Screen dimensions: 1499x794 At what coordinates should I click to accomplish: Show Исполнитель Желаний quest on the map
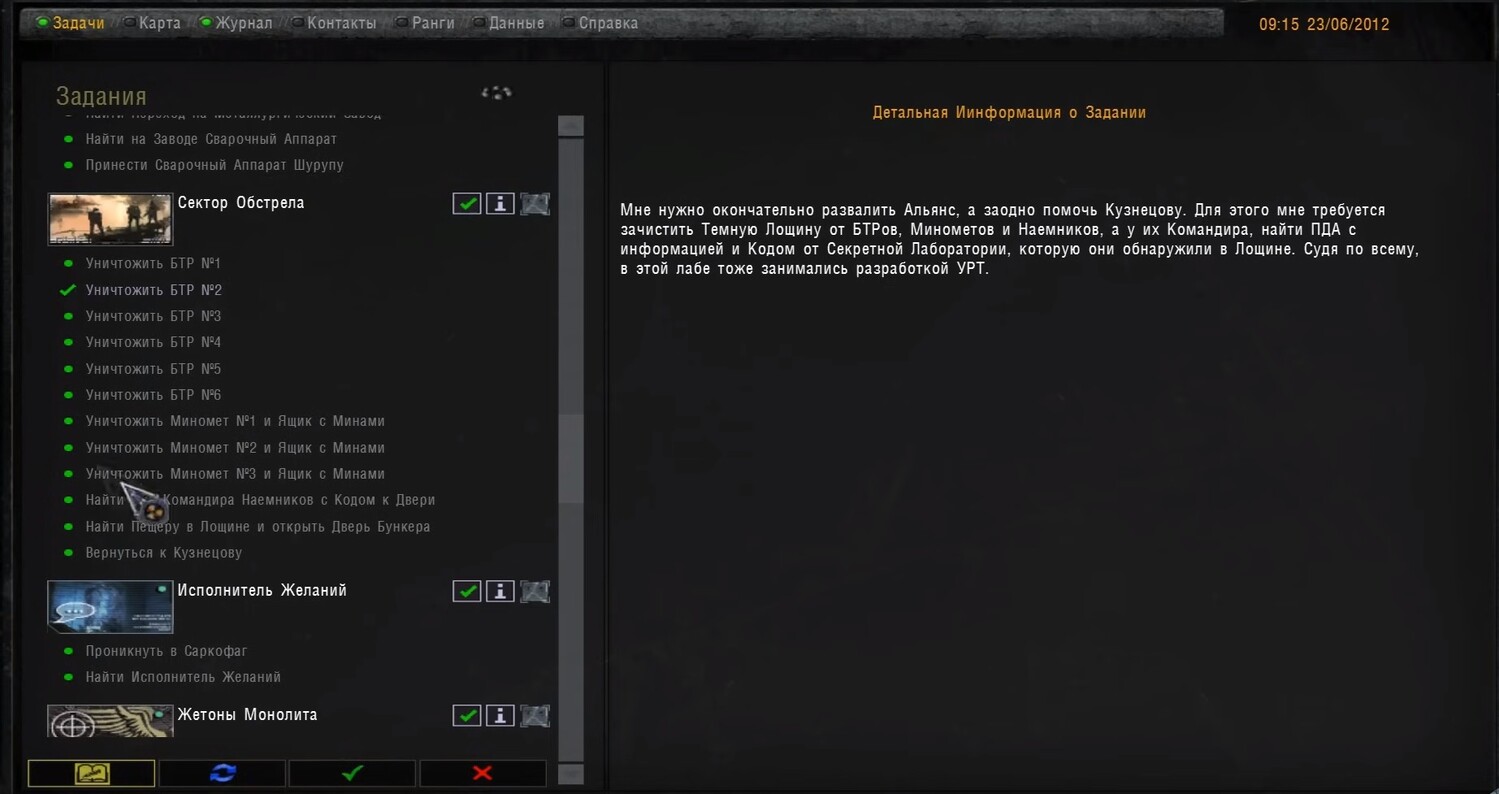[x=535, y=591]
